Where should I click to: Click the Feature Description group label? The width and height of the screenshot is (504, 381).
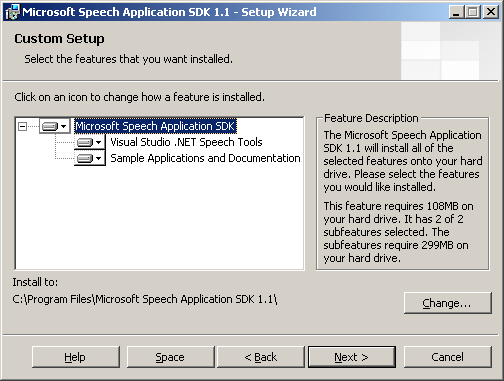tap(371, 118)
